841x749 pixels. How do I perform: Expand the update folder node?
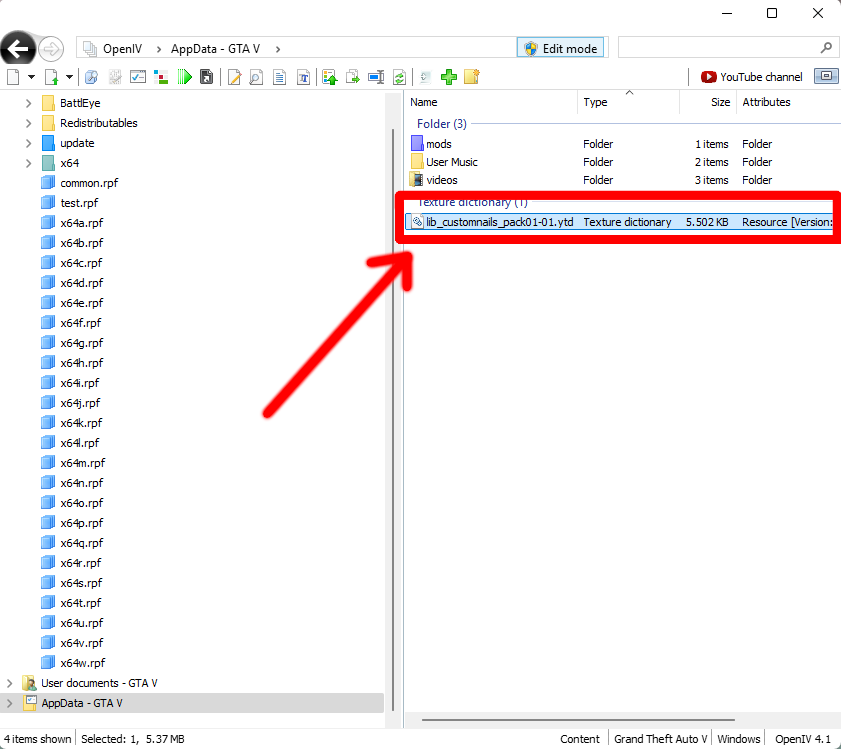tap(28, 143)
